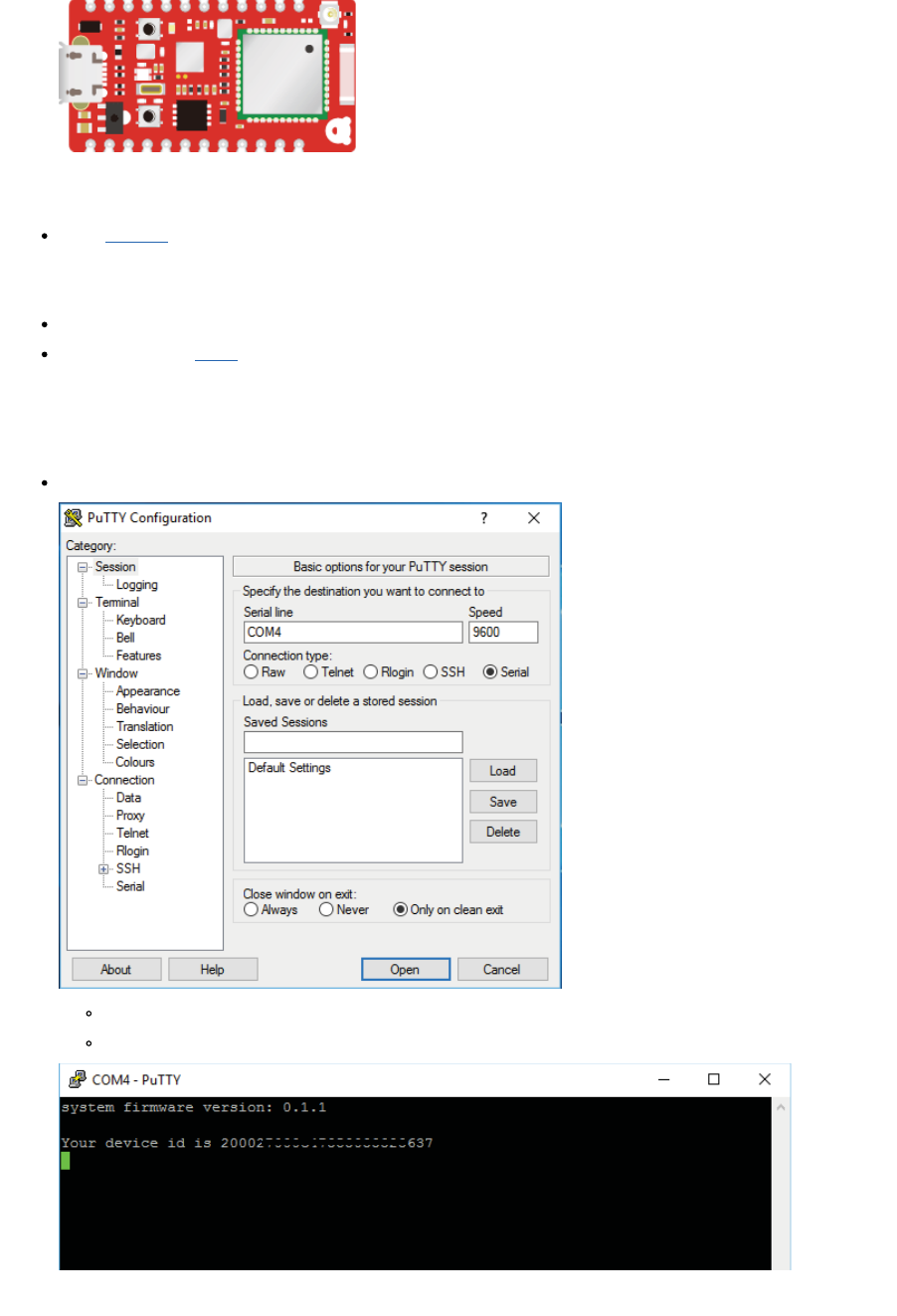Click the PuTTY Configuration title bar icon

tap(74, 517)
